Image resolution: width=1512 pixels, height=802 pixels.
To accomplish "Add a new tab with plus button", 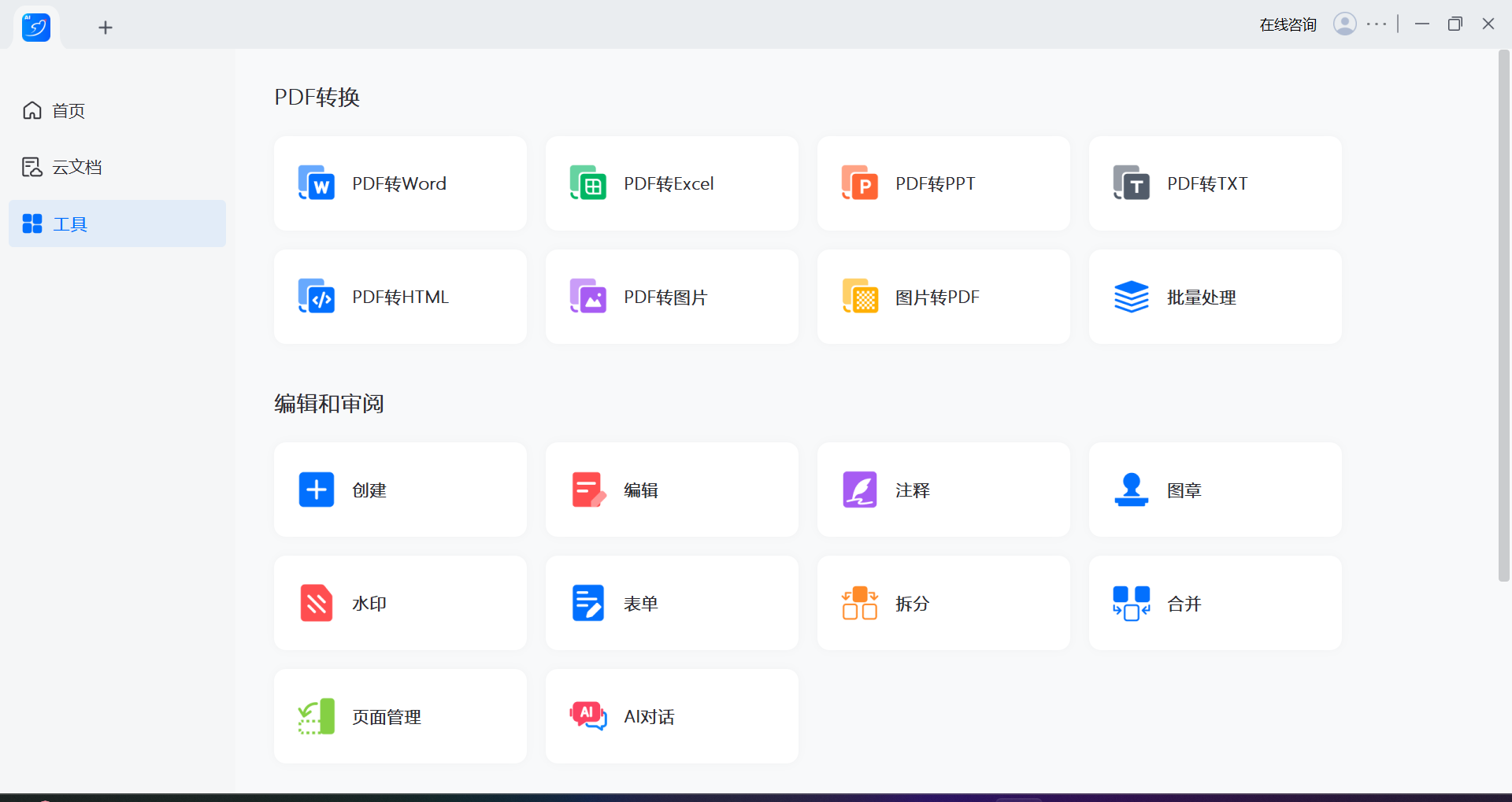I will [106, 28].
